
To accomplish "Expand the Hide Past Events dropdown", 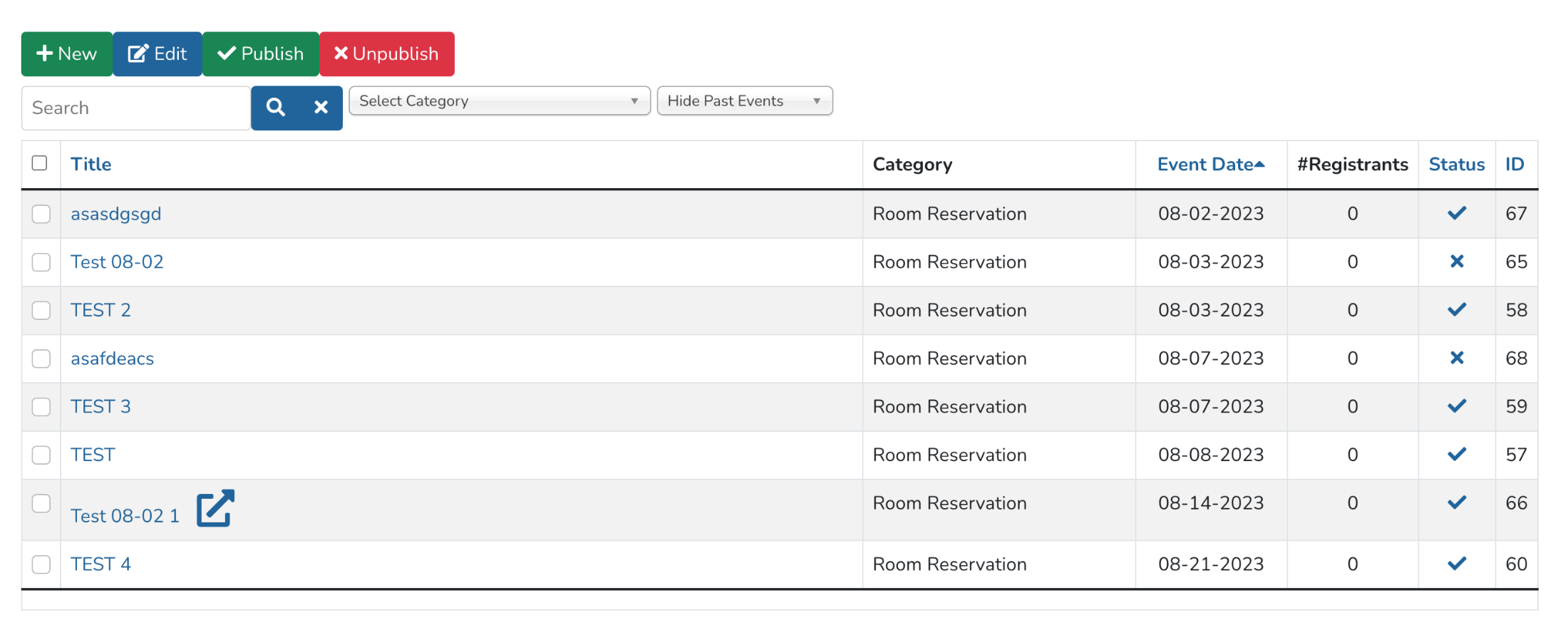I will (x=744, y=101).
